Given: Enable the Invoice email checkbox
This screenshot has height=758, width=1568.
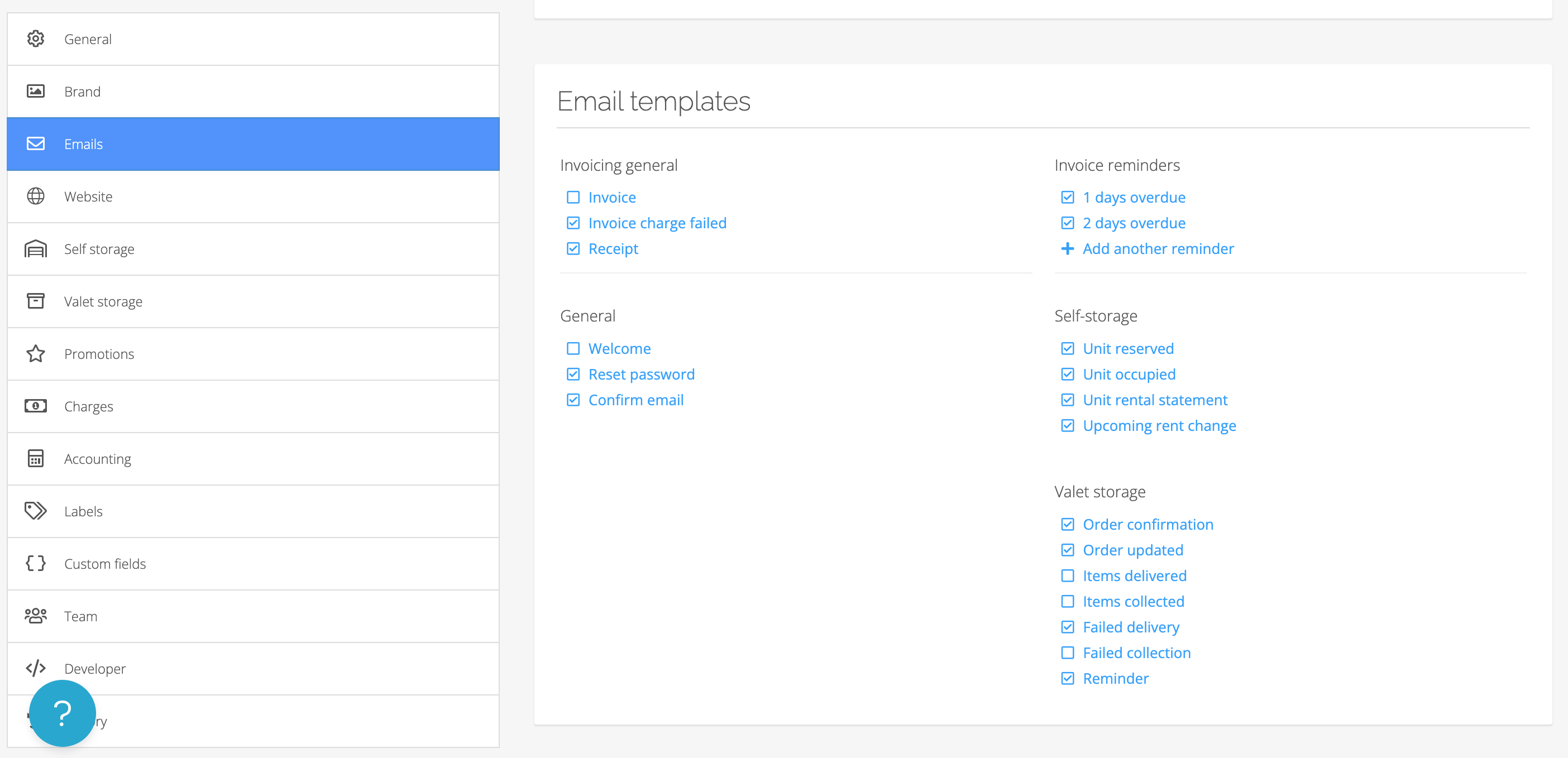Looking at the screenshot, I should click(573, 198).
